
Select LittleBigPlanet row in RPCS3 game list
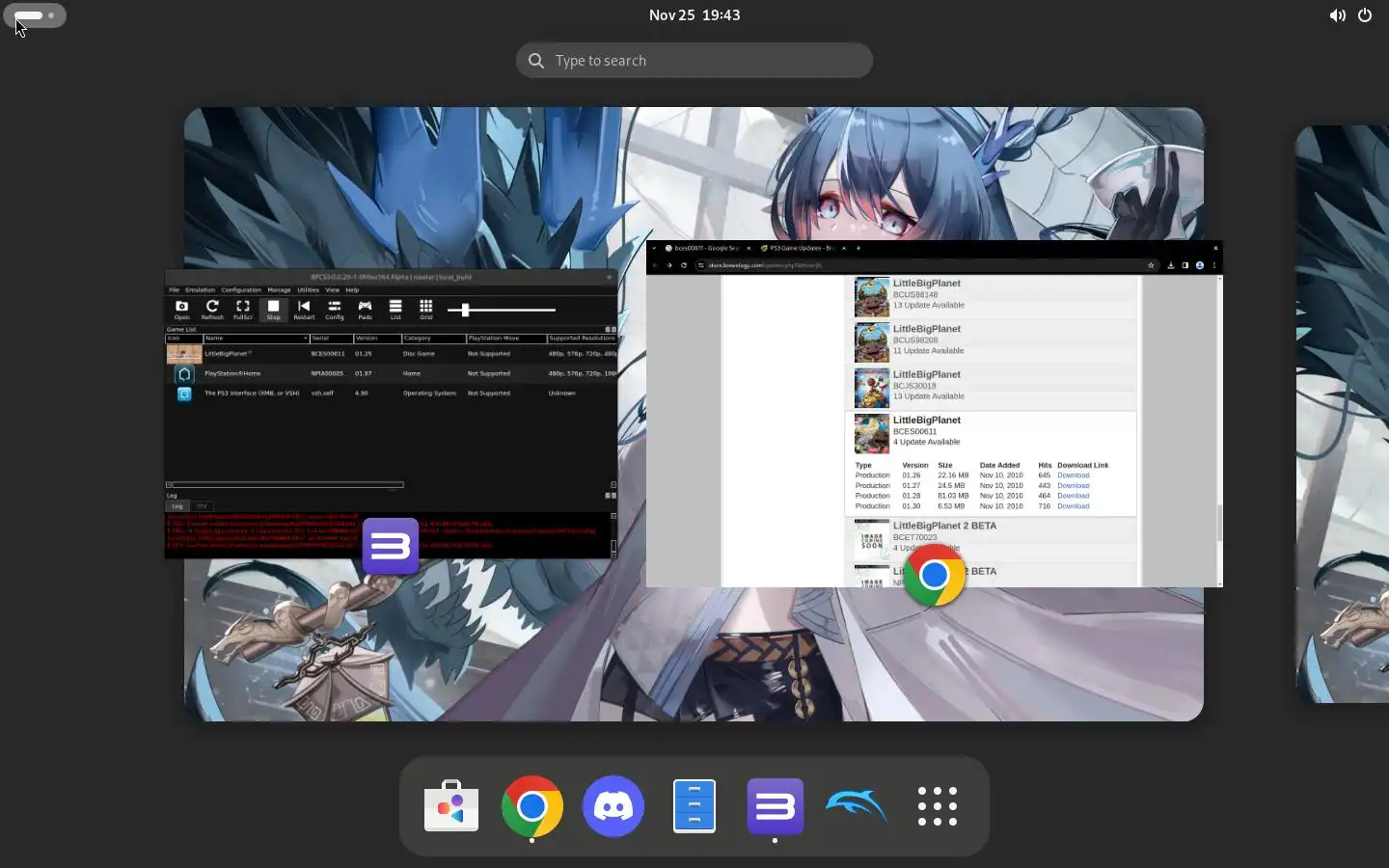pos(391,354)
